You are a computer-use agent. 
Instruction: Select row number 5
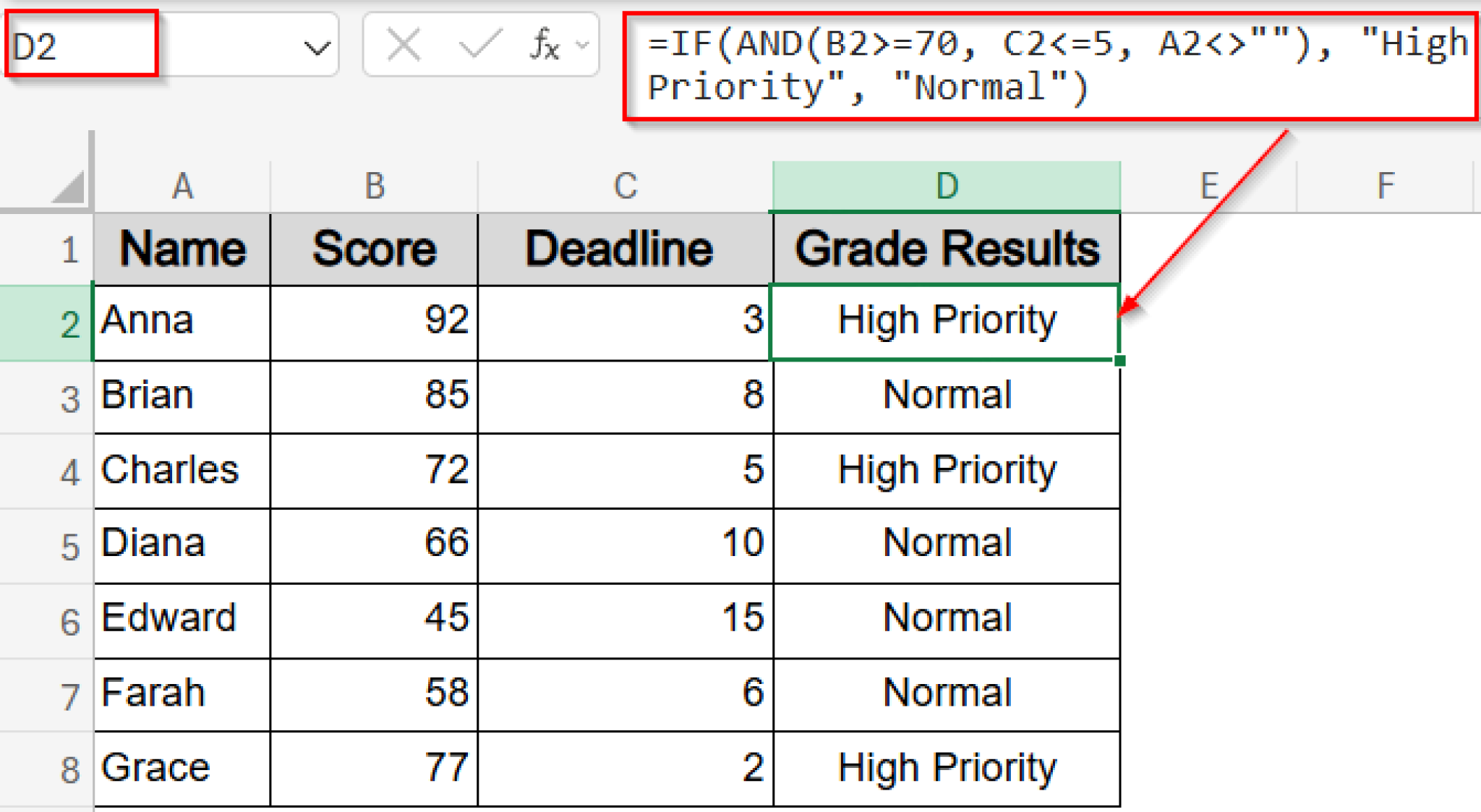point(67,544)
